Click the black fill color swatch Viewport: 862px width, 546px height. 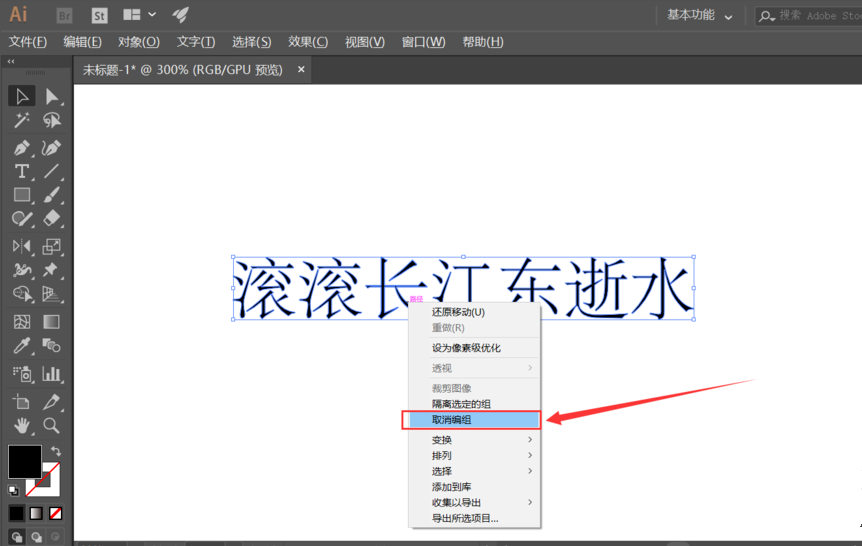(x=24, y=461)
